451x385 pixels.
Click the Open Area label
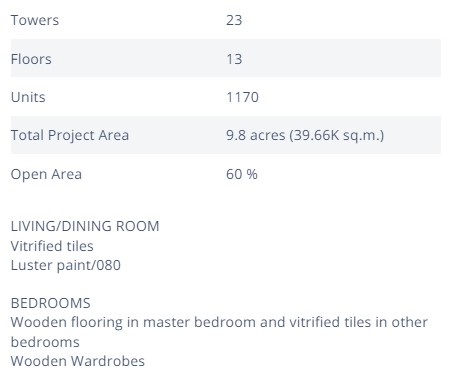click(46, 174)
